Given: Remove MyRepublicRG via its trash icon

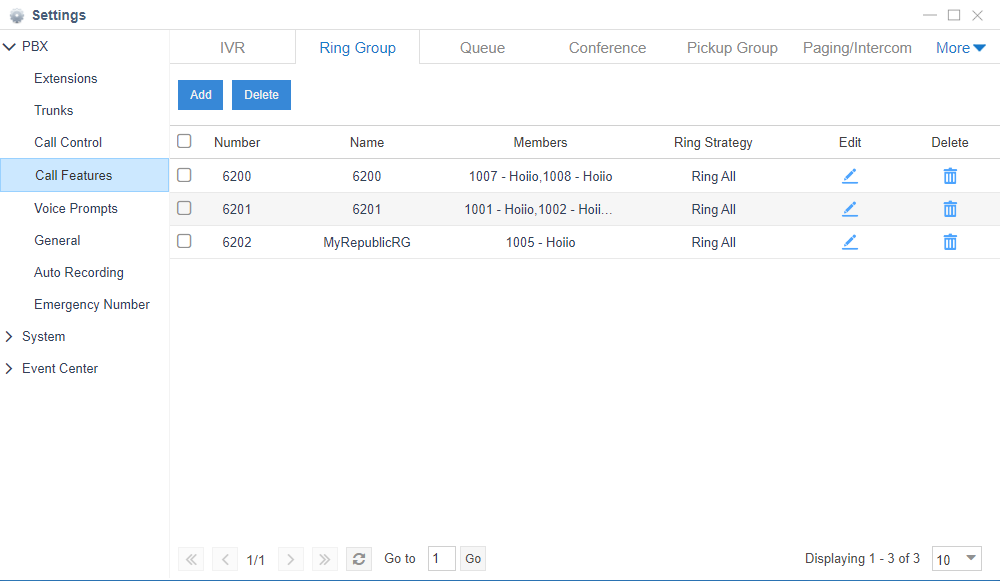Looking at the screenshot, I should click(x=950, y=242).
